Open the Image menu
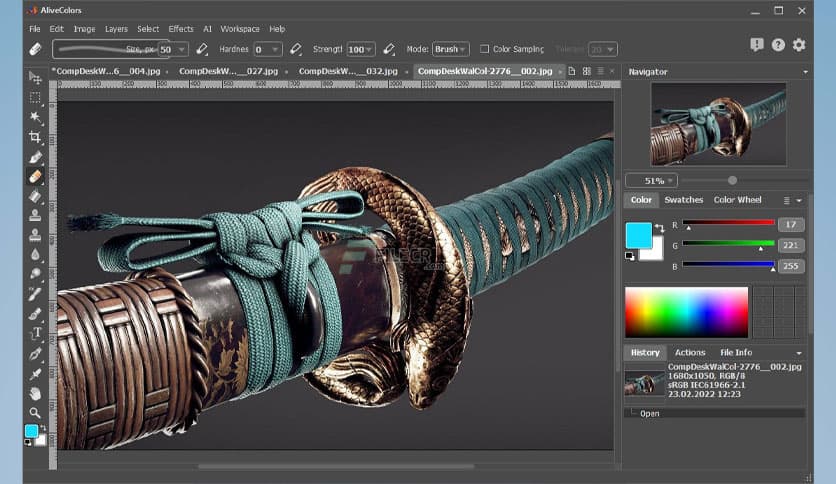Image resolution: width=836 pixels, height=484 pixels. [x=84, y=29]
